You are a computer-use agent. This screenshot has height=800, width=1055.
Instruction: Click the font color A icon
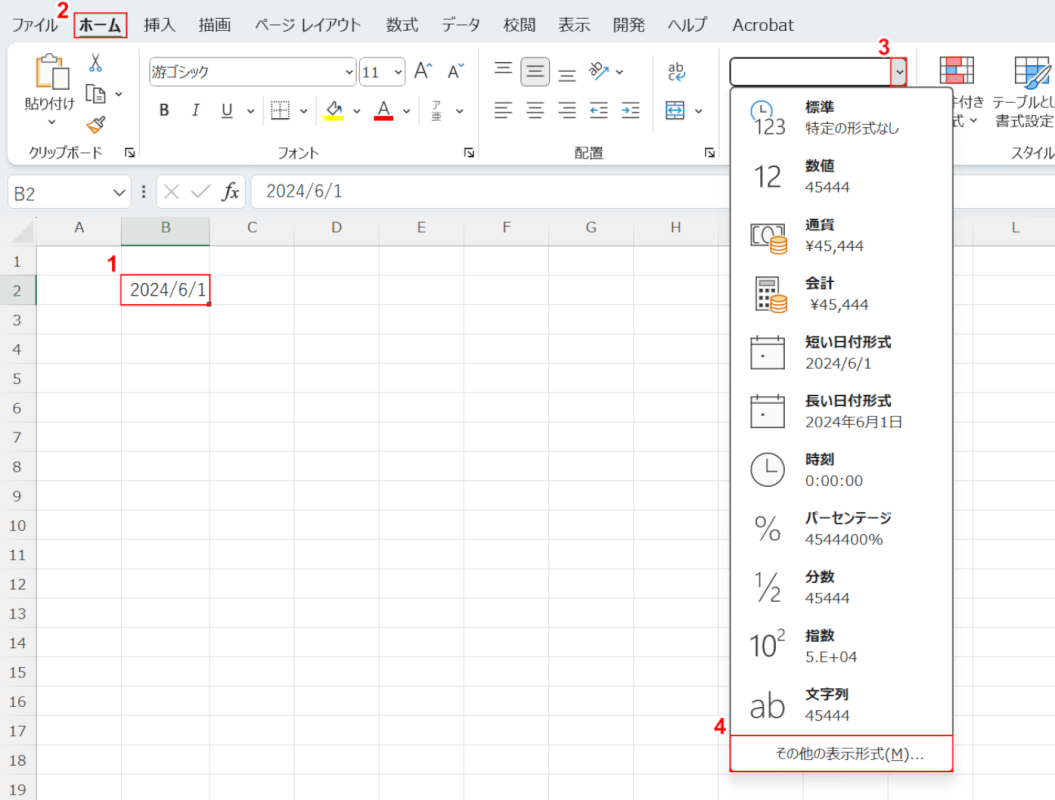click(x=384, y=108)
